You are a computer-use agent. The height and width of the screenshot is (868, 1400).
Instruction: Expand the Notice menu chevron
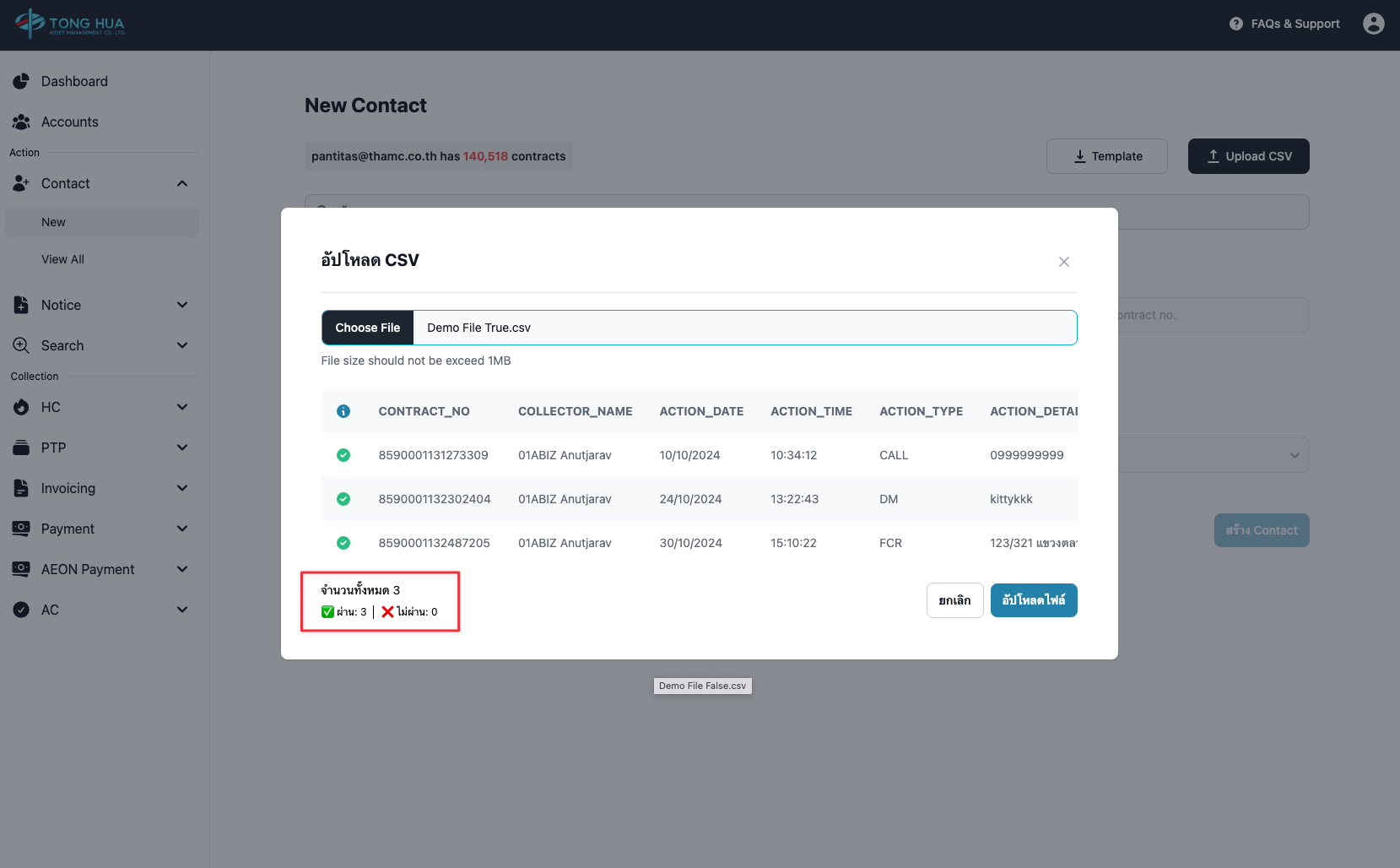coord(182,305)
